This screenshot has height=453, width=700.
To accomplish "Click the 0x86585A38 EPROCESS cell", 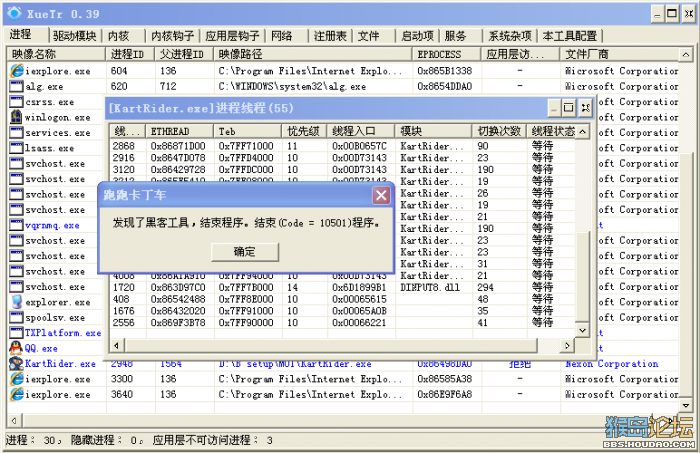I will point(445,379).
